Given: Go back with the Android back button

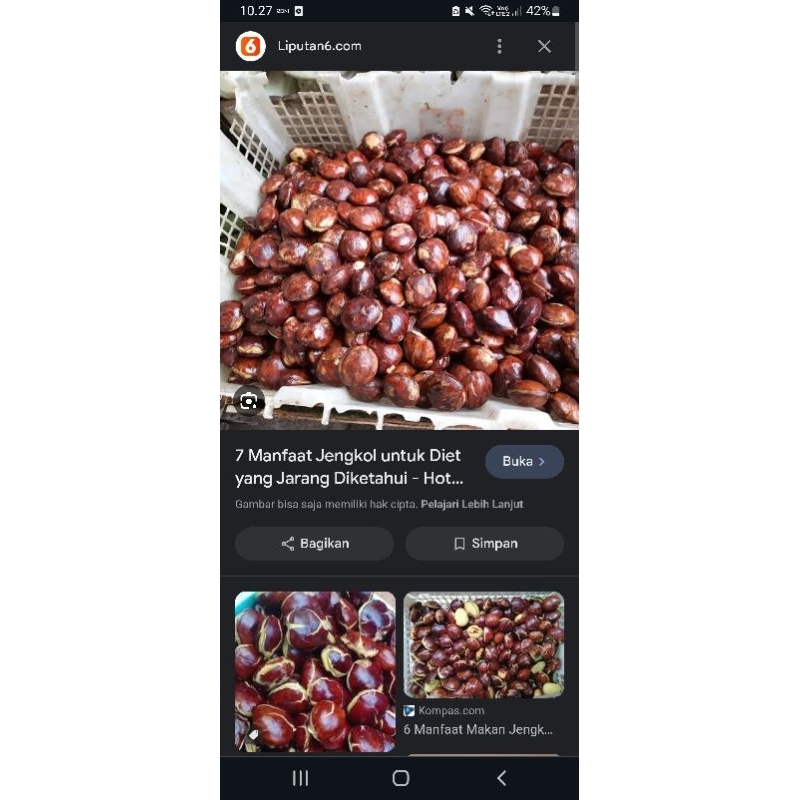Looking at the screenshot, I should point(501,778).
